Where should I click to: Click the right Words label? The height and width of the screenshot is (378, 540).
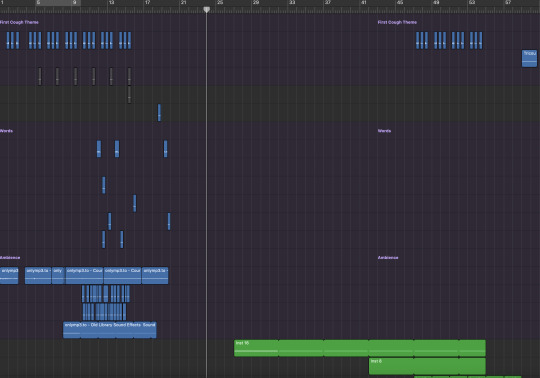(384, 131)
